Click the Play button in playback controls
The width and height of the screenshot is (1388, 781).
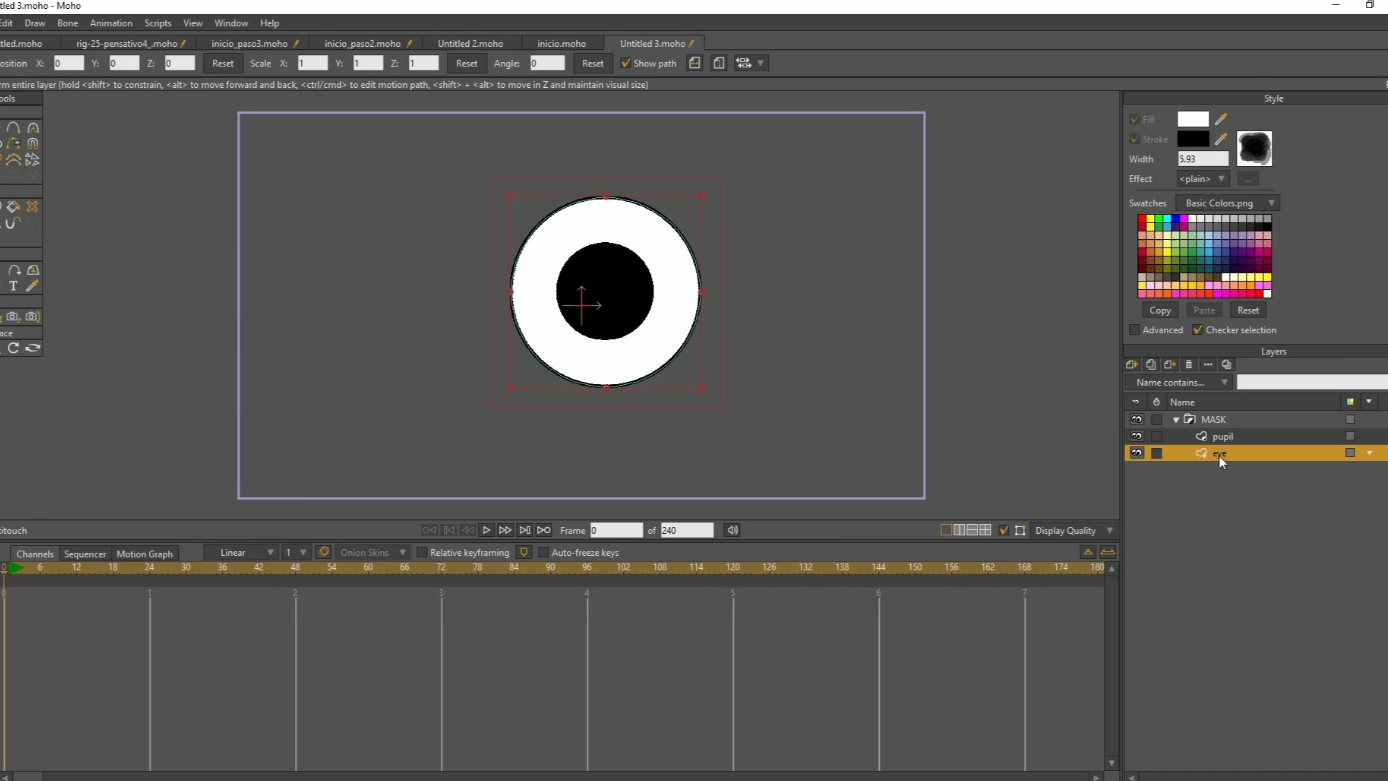[x=486, y=531]
